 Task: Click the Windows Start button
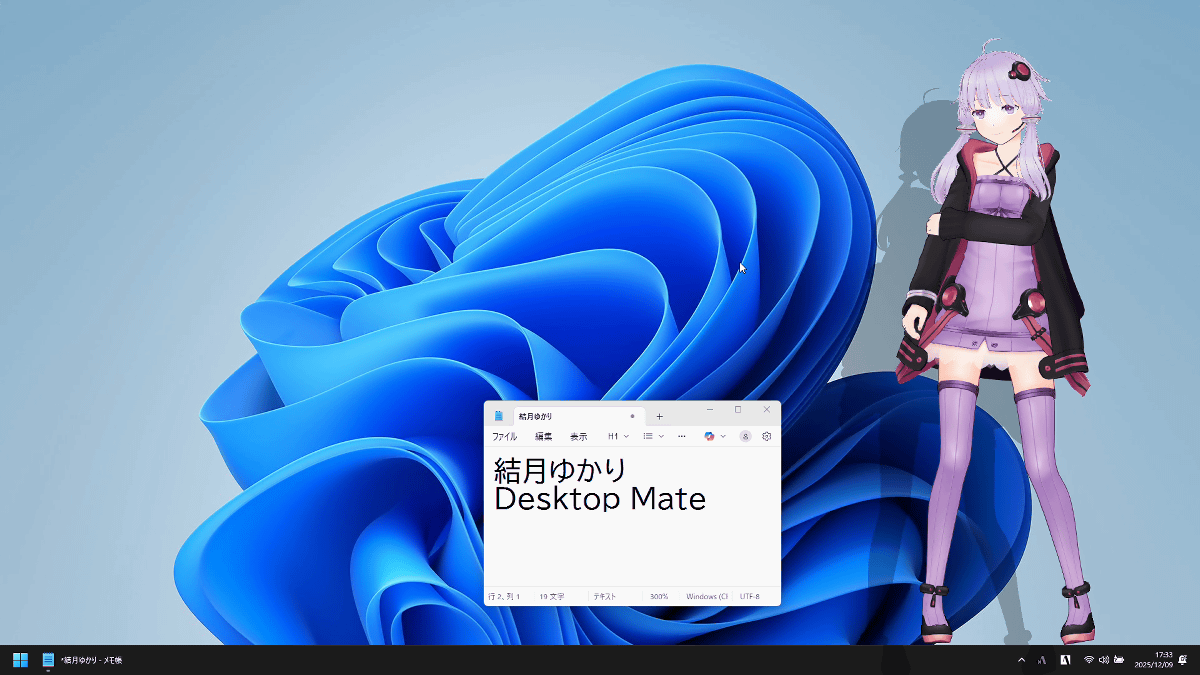point(20,660)
